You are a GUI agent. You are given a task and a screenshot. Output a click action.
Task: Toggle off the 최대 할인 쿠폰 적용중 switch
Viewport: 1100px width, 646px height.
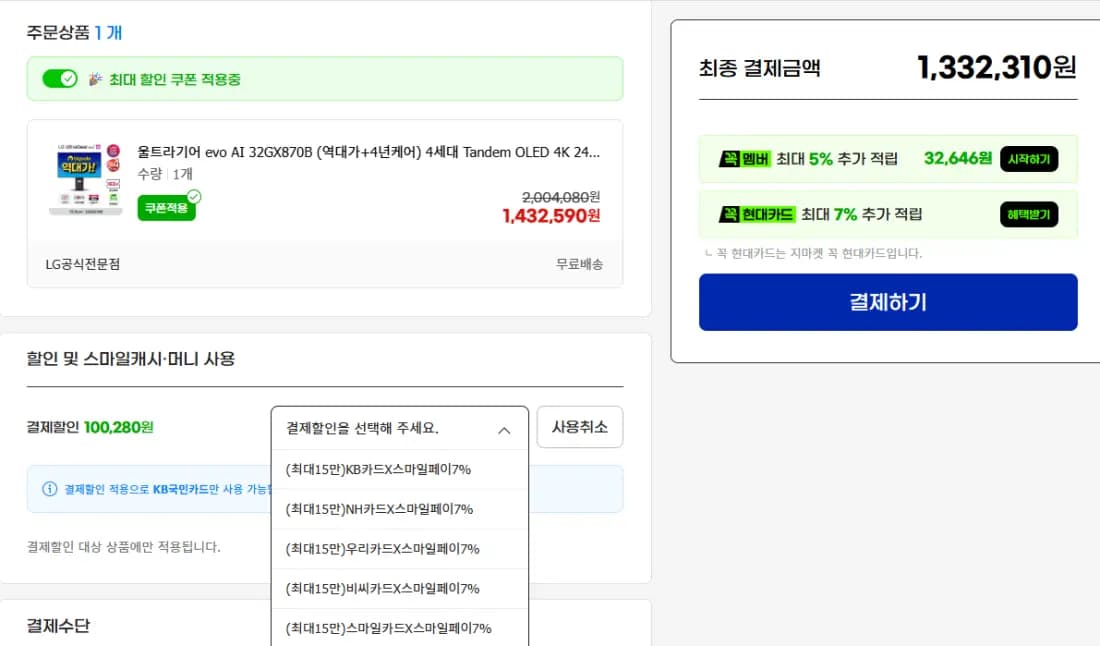tap(60, 79)
